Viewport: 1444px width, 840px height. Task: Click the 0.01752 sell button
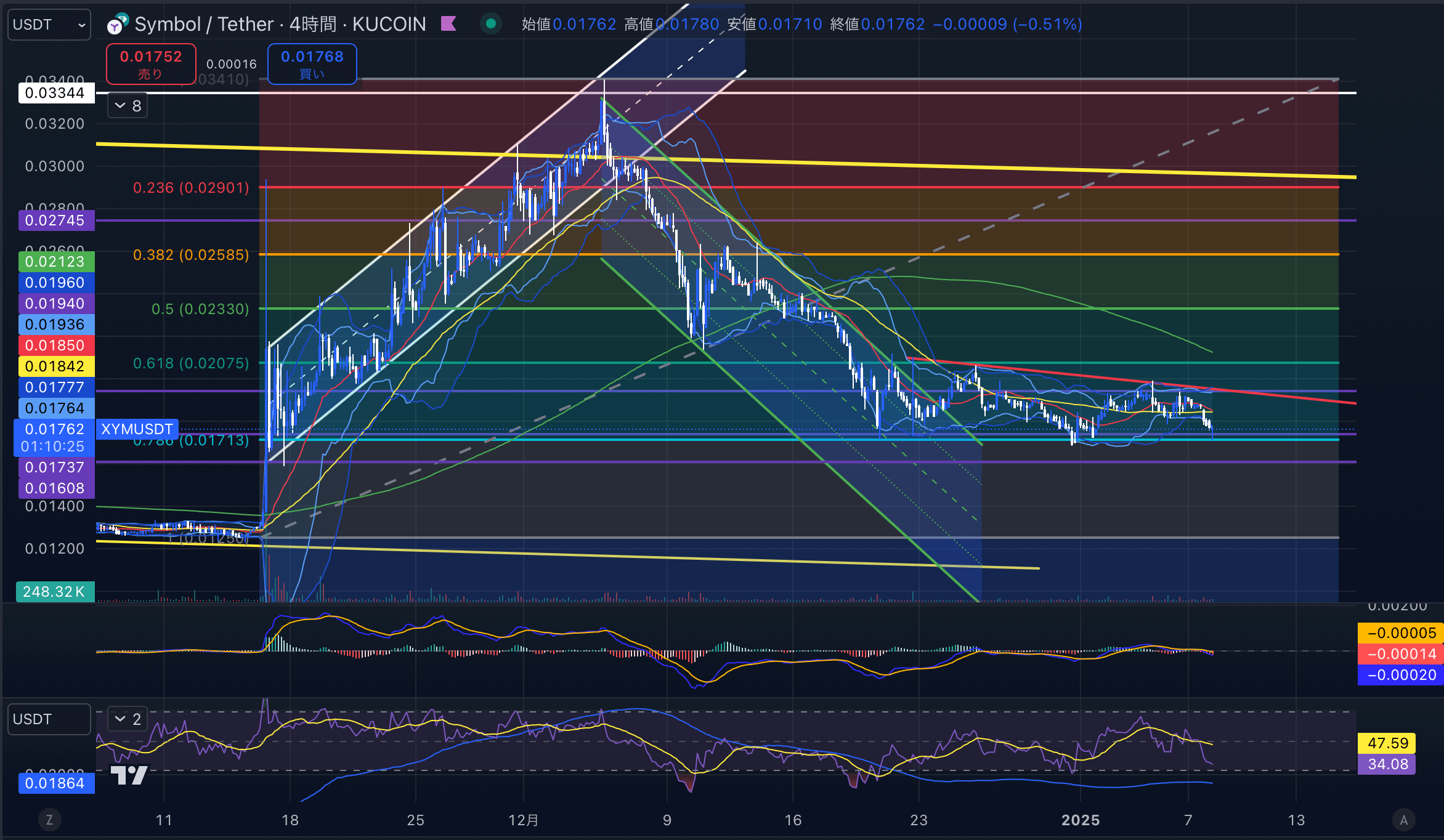point(151,64)
